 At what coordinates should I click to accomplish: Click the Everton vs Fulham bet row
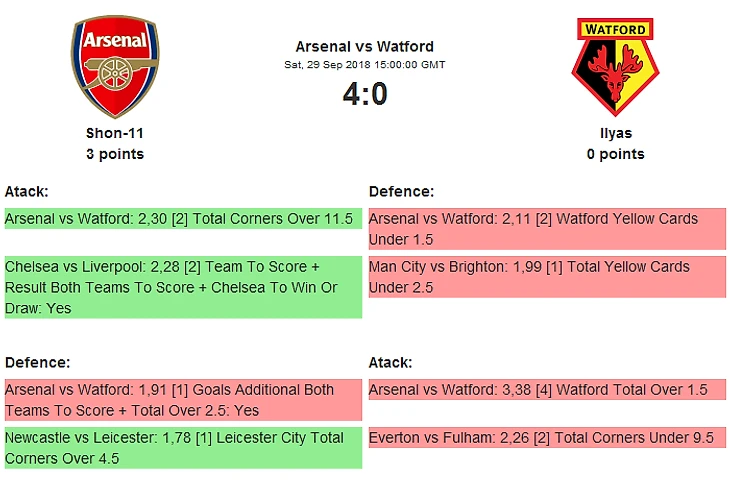[547, 437]
